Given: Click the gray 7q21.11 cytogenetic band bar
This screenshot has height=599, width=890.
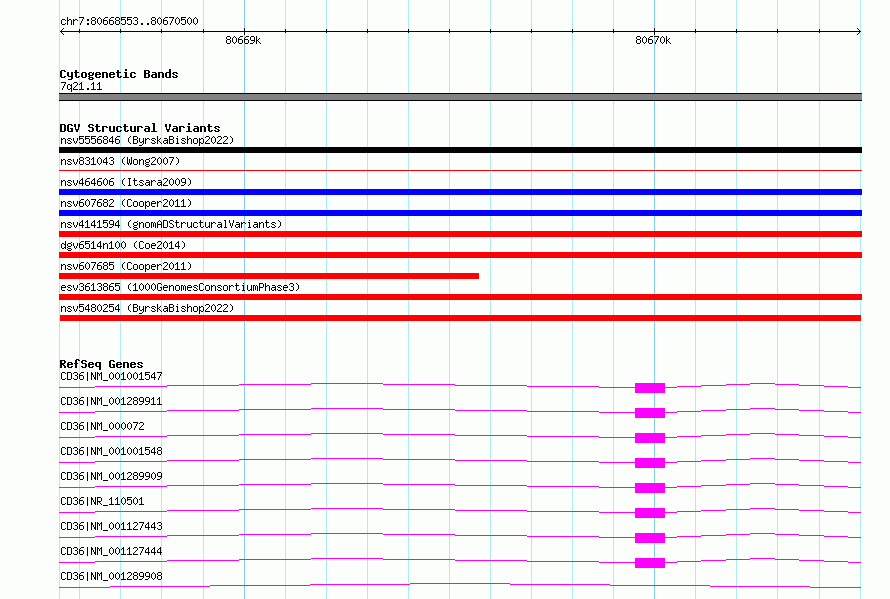Looking at the screenshot, I should point(460,97).
